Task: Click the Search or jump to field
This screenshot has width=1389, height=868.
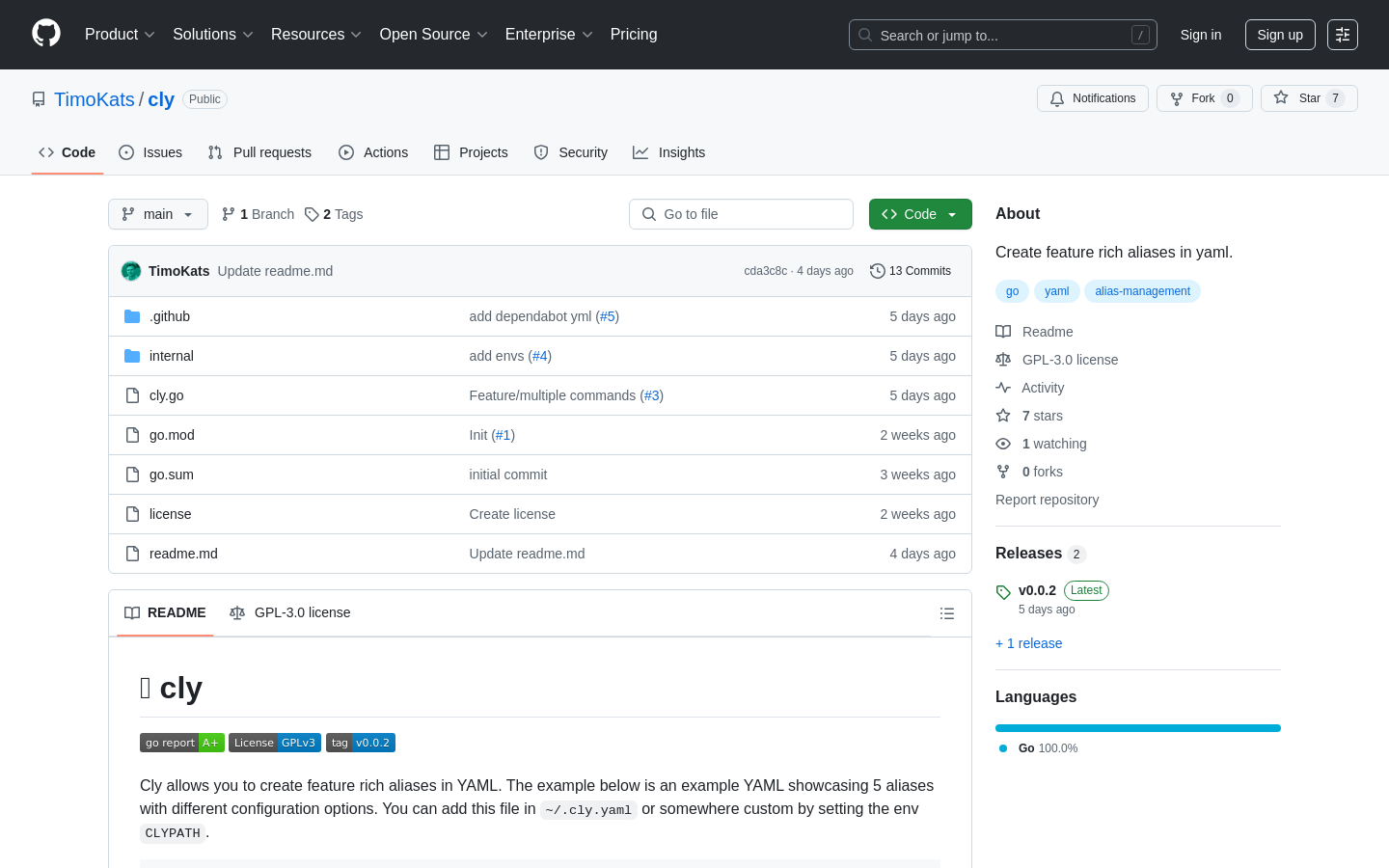Action: pos(1003,35)
